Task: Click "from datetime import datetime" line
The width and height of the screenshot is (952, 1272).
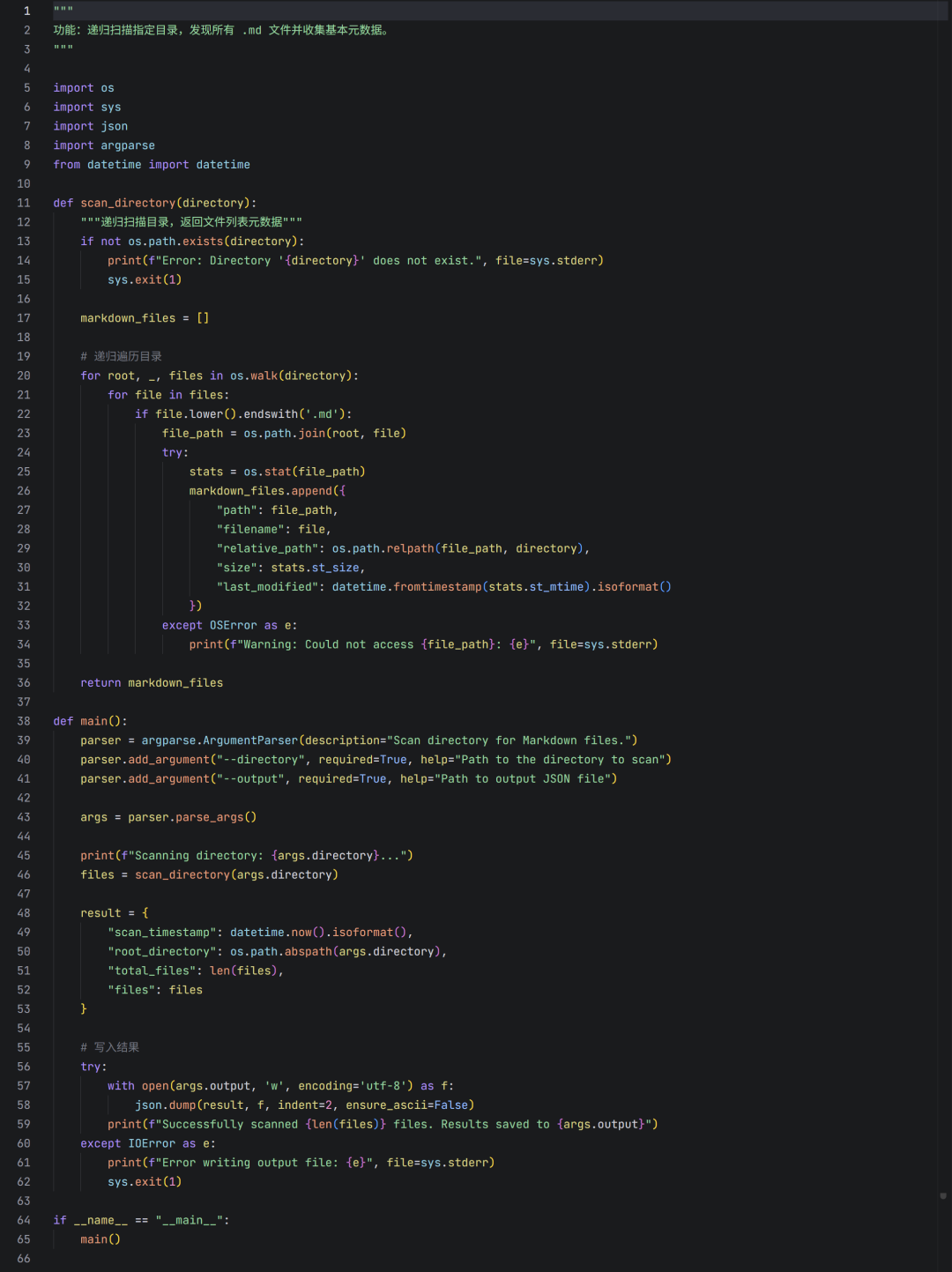Action: (152, 165)
